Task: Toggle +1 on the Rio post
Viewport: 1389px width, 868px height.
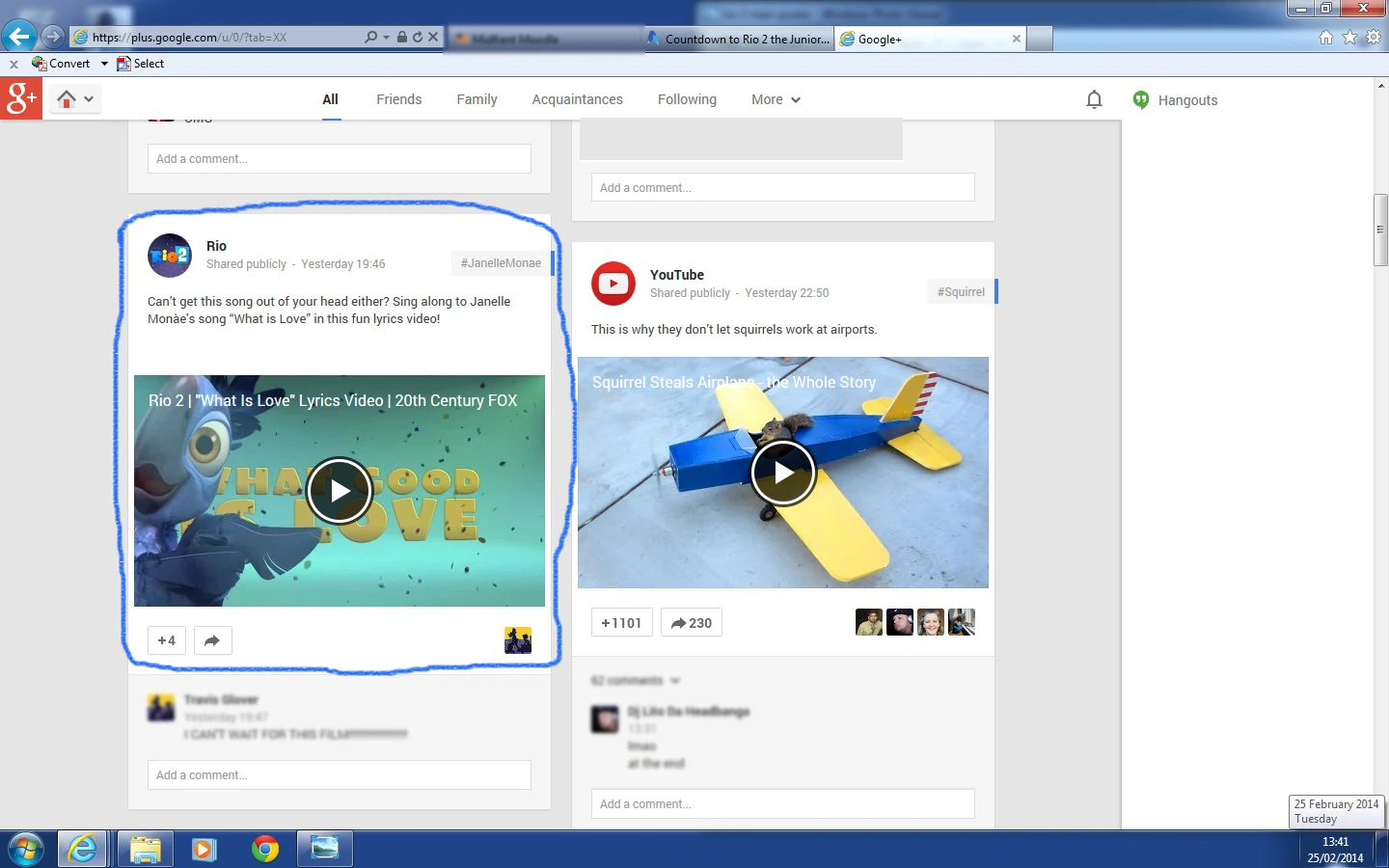Action: coord(167,640)
